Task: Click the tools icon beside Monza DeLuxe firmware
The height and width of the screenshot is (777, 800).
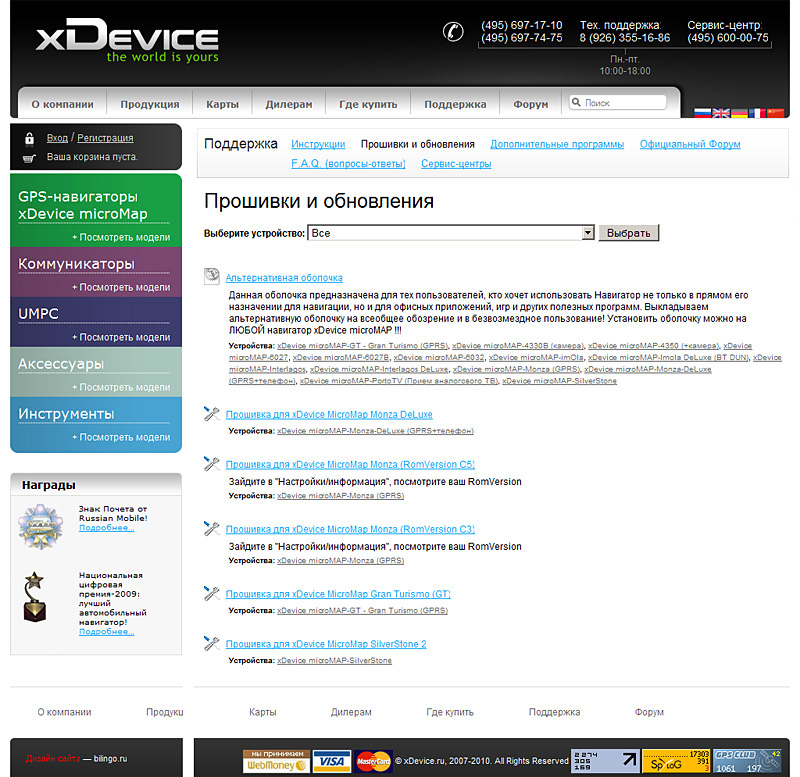Action: click(211, 413)
